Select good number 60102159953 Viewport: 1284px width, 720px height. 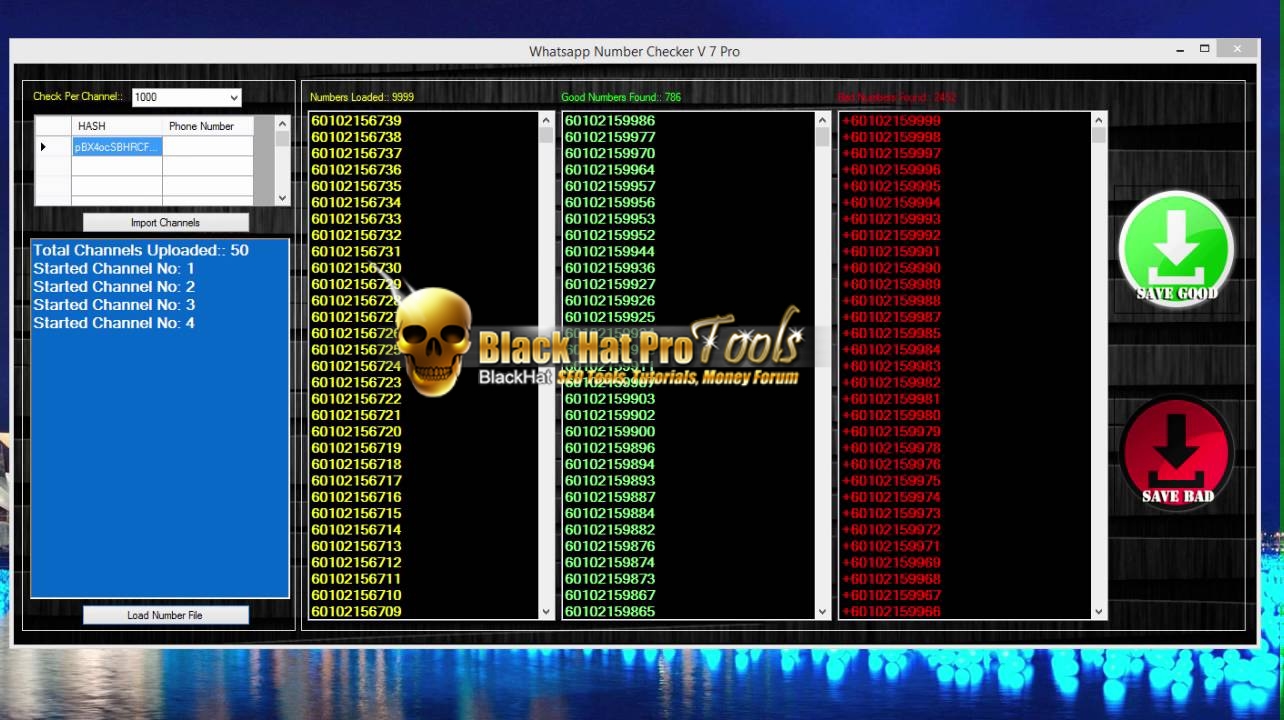610,219
